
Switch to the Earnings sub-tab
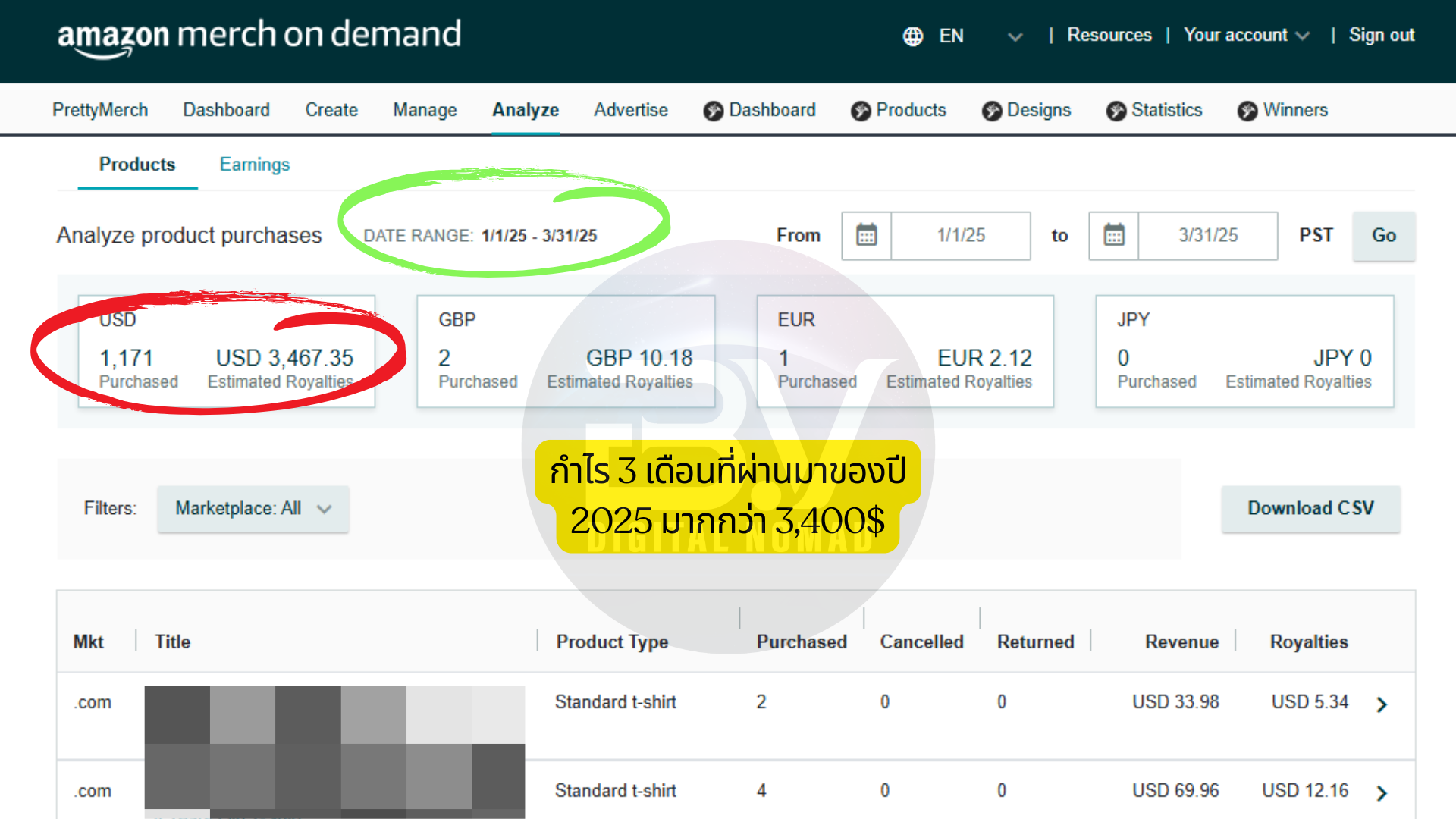[255, 165]
